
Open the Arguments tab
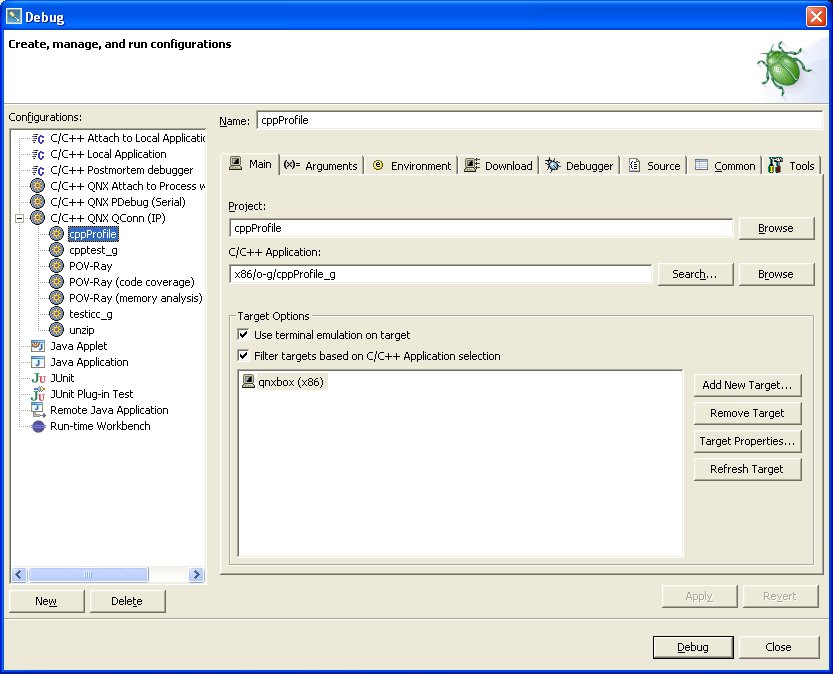(321, 165)
